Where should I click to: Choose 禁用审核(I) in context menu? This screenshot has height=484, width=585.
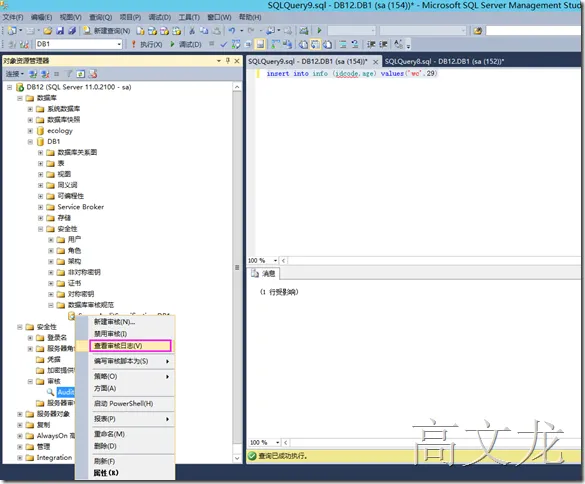click(125, 334)
